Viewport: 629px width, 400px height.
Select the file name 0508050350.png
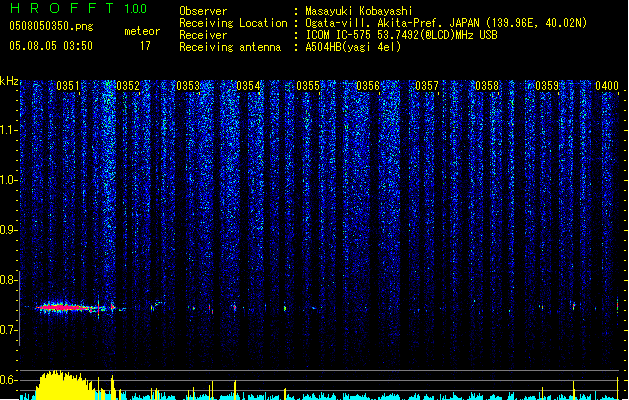point(51,26)
